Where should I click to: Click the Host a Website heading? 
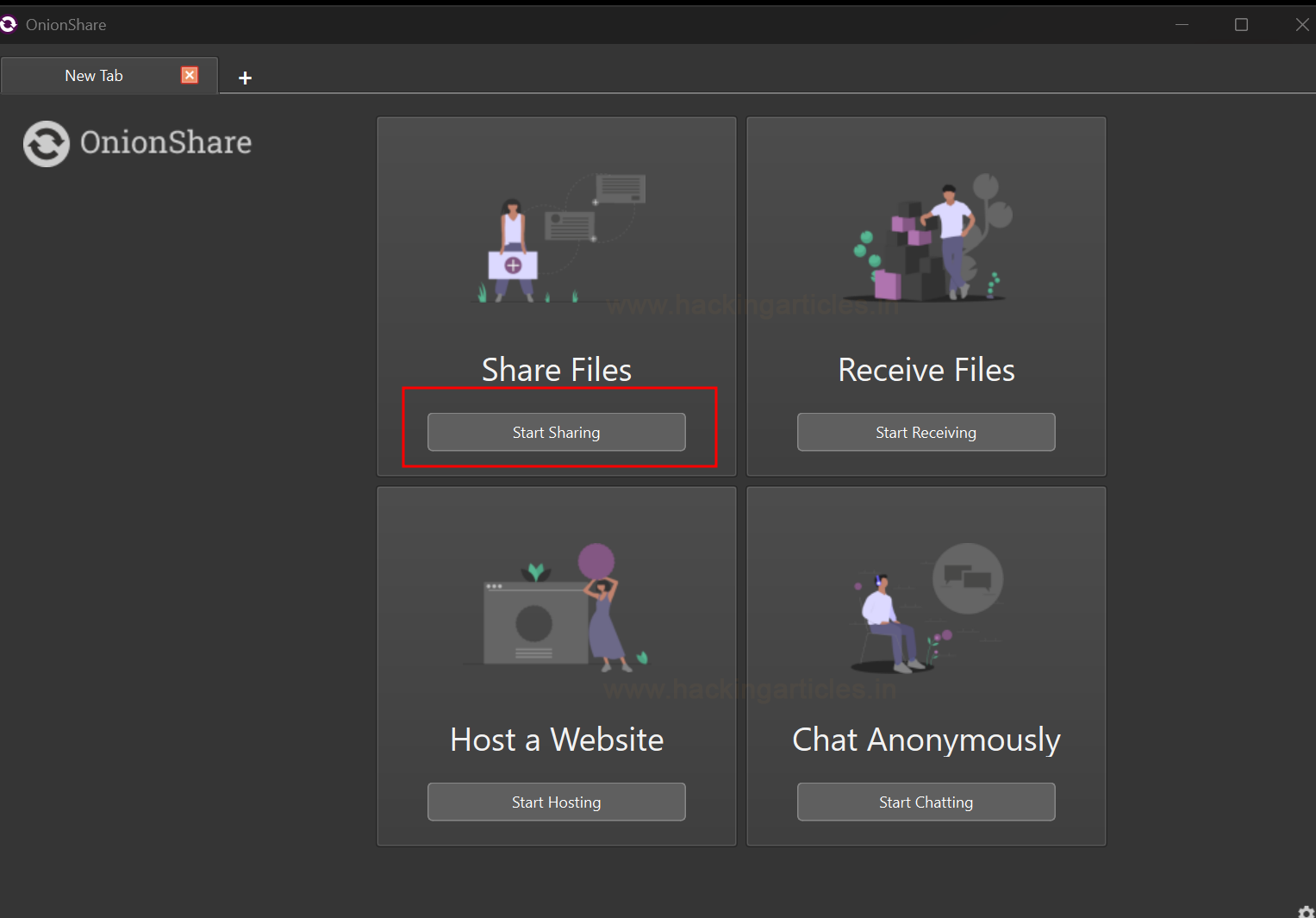coord(557,740)
